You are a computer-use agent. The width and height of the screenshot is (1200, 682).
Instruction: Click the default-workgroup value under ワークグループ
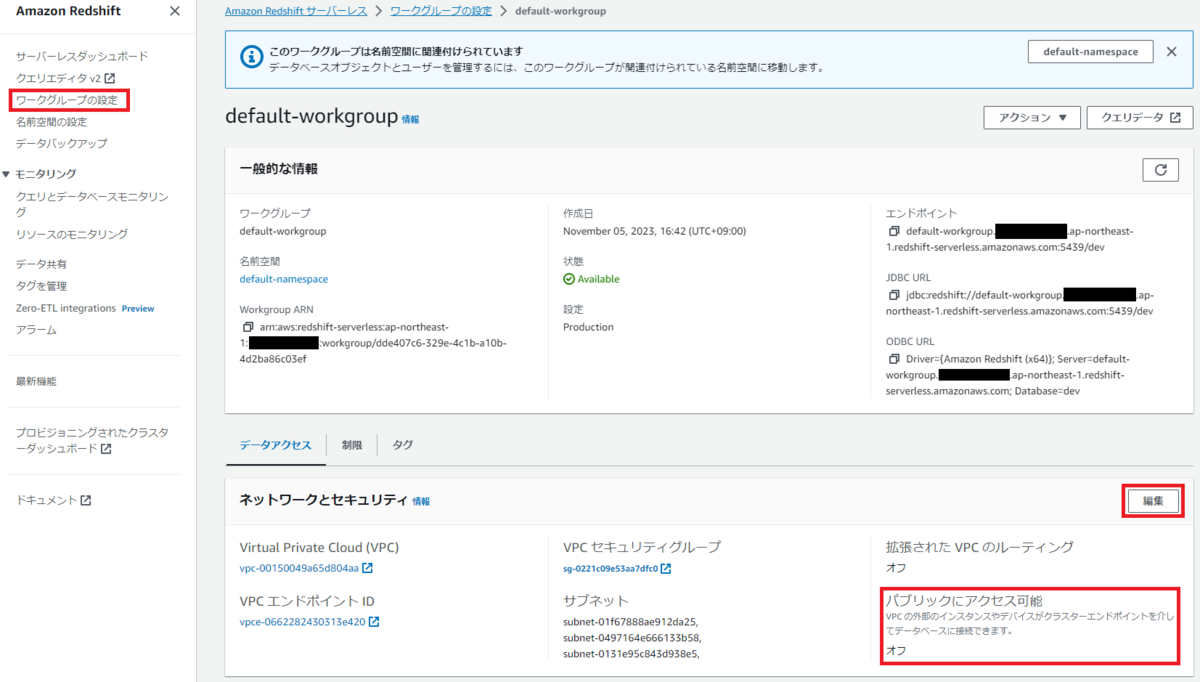coord(283,231)
